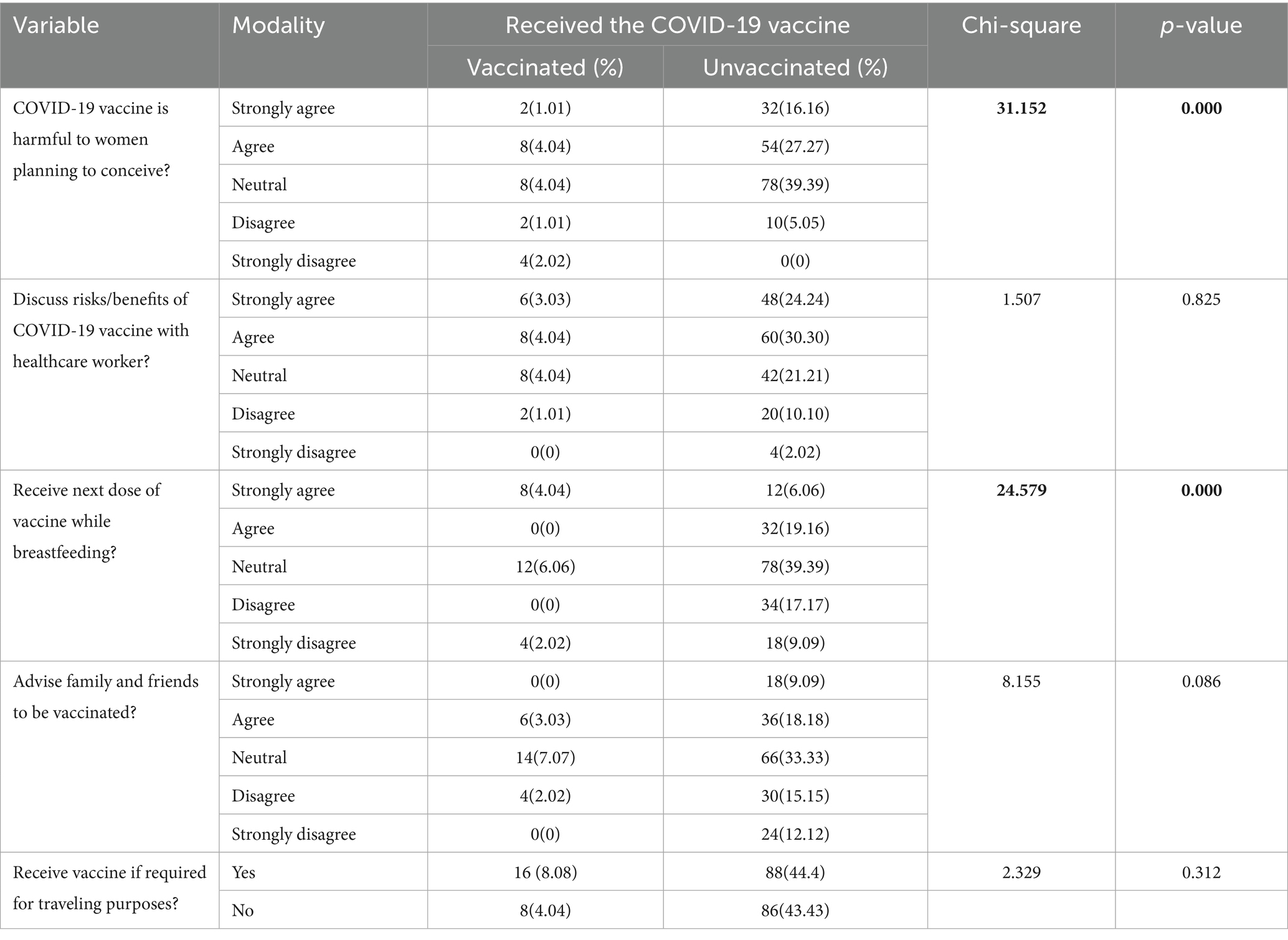This screenshot has height=940, width=1288.
Task: Click the p-value 0.086 cell
Action: point(1201,682)
